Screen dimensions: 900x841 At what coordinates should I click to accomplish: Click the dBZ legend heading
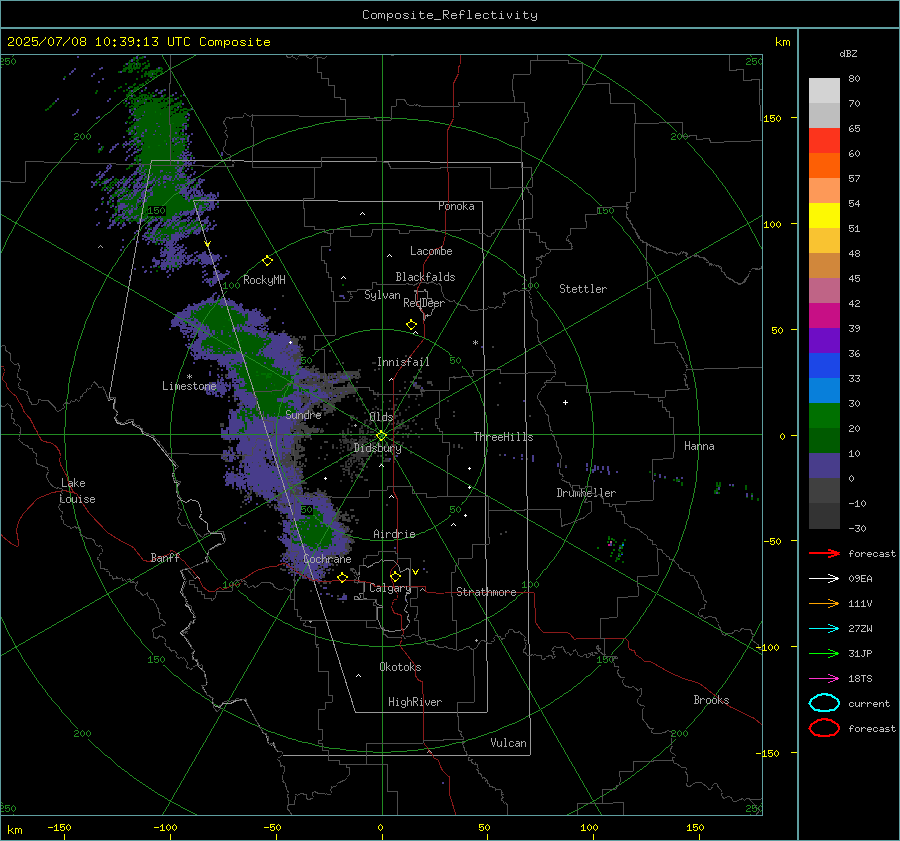(848, 53)
